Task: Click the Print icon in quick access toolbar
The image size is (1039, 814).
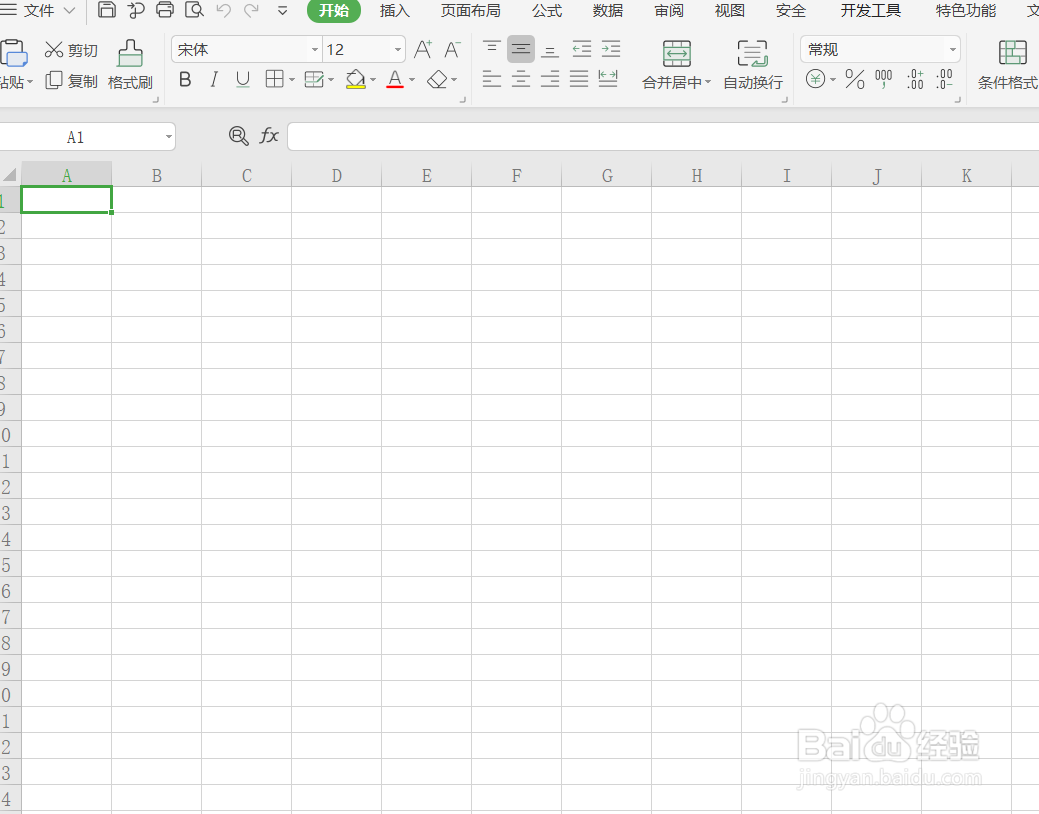Action: pyautogui.click(x=165, y=9)
